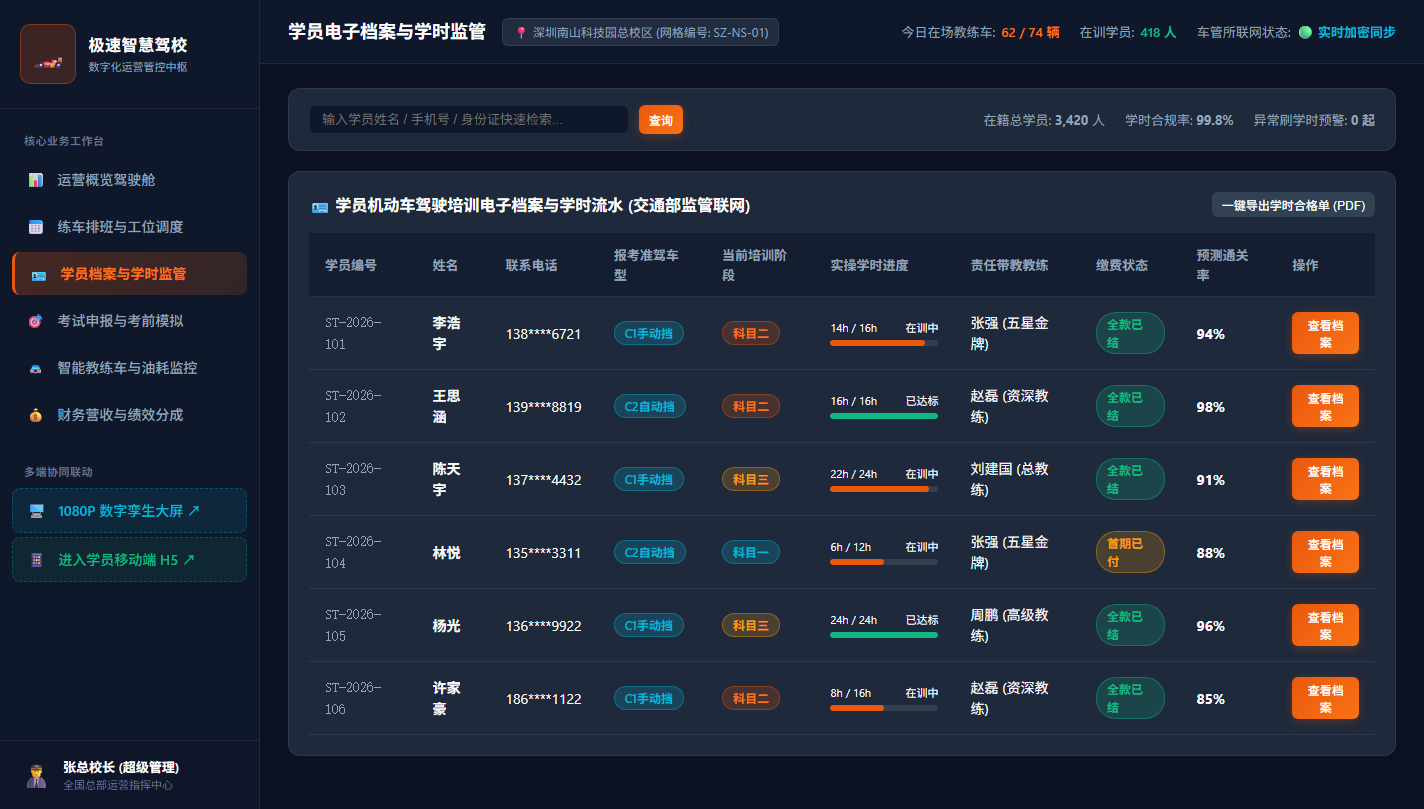Click the C2自动挡 tag in 王思涵's row
The image size is (1424, 809).
(x=649, y=406)
